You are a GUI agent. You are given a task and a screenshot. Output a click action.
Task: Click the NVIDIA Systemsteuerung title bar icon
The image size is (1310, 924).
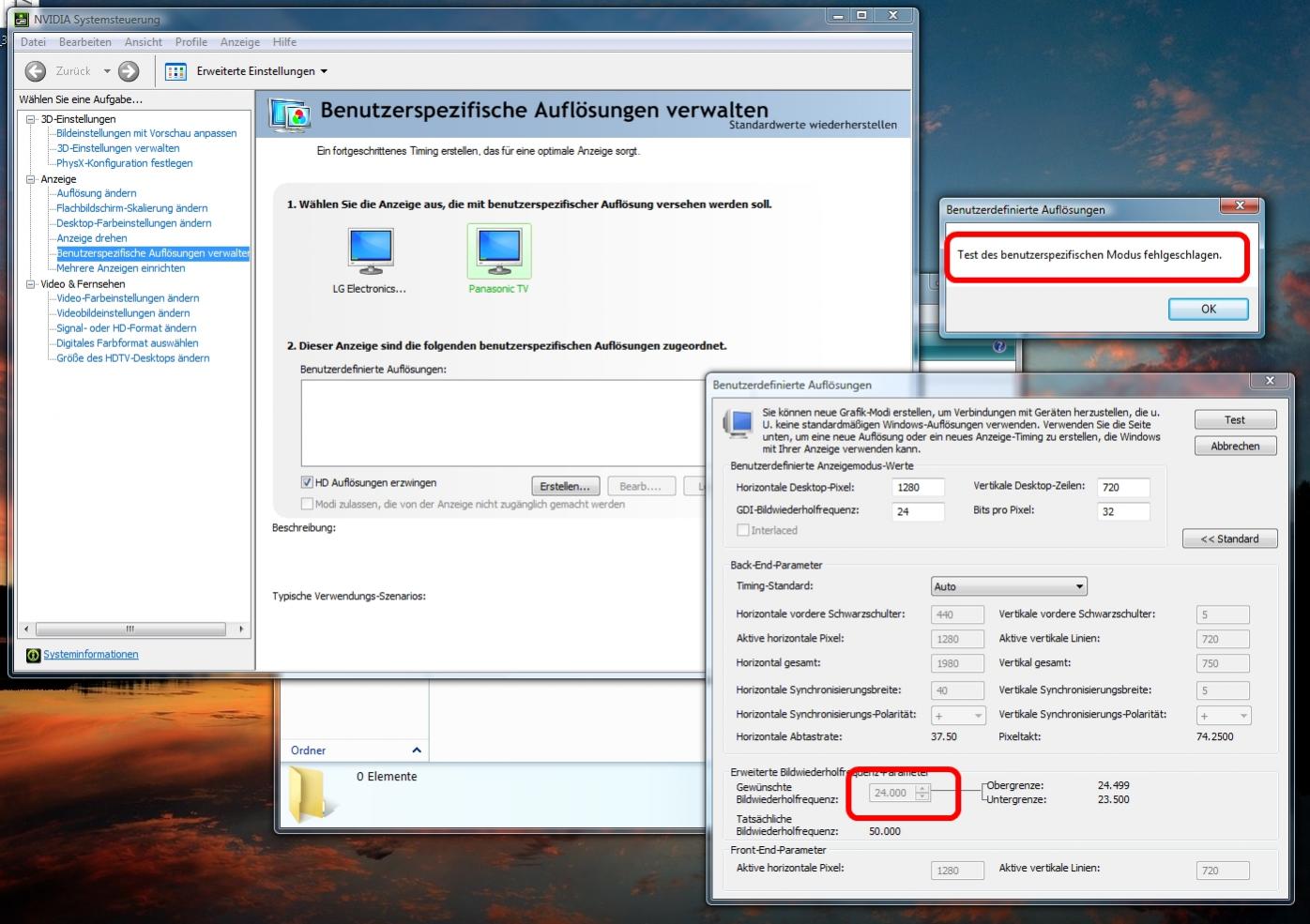(22, 19)
